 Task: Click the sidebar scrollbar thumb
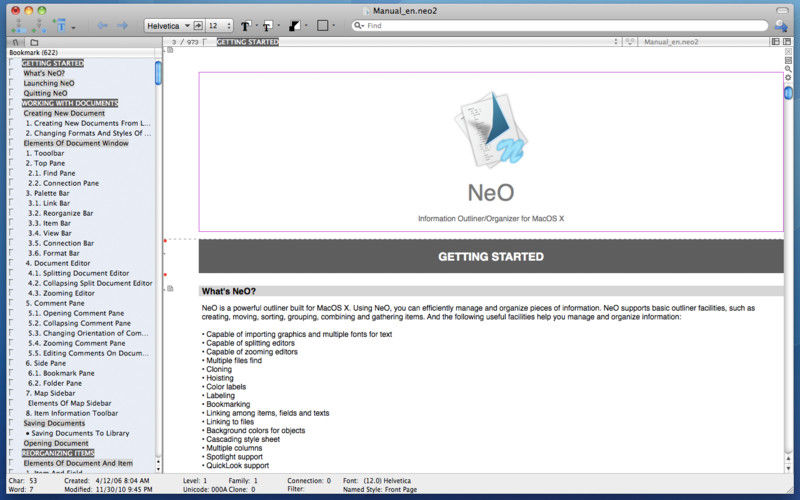(x=158, y=72)
